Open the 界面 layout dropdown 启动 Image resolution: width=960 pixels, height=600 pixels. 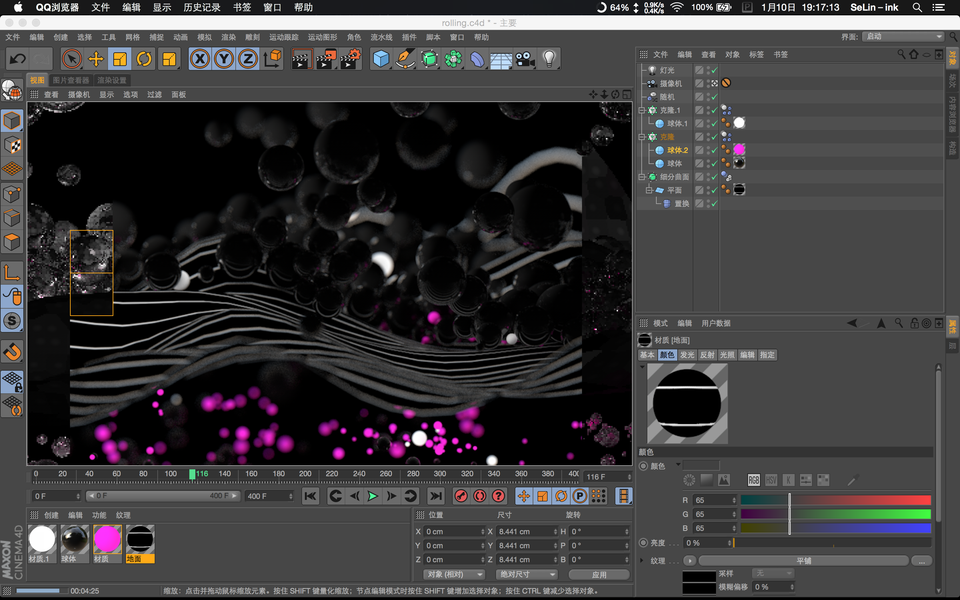click(x=904, y=37)
